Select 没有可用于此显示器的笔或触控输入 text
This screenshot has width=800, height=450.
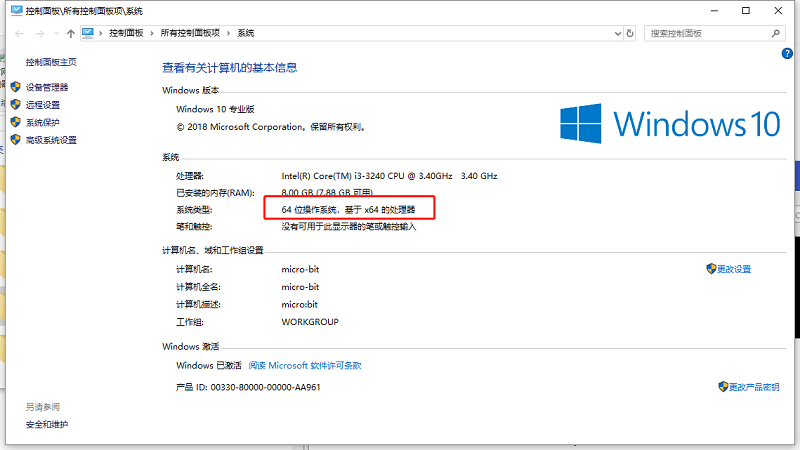click(x=348, y=227)
